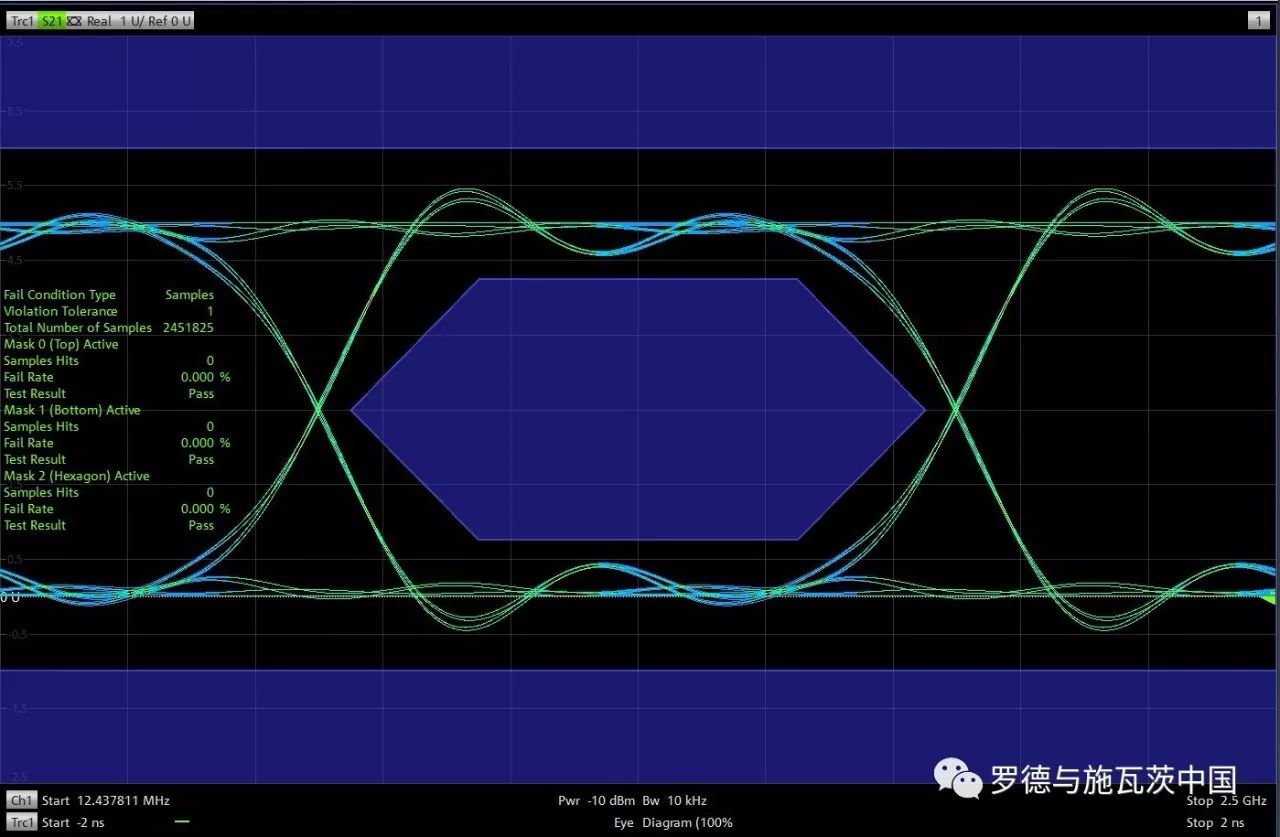The width and height of the screenshot is (1280, 837).
Task: Select the hexagon mask in eye center
Action: [x=638, y=409]
